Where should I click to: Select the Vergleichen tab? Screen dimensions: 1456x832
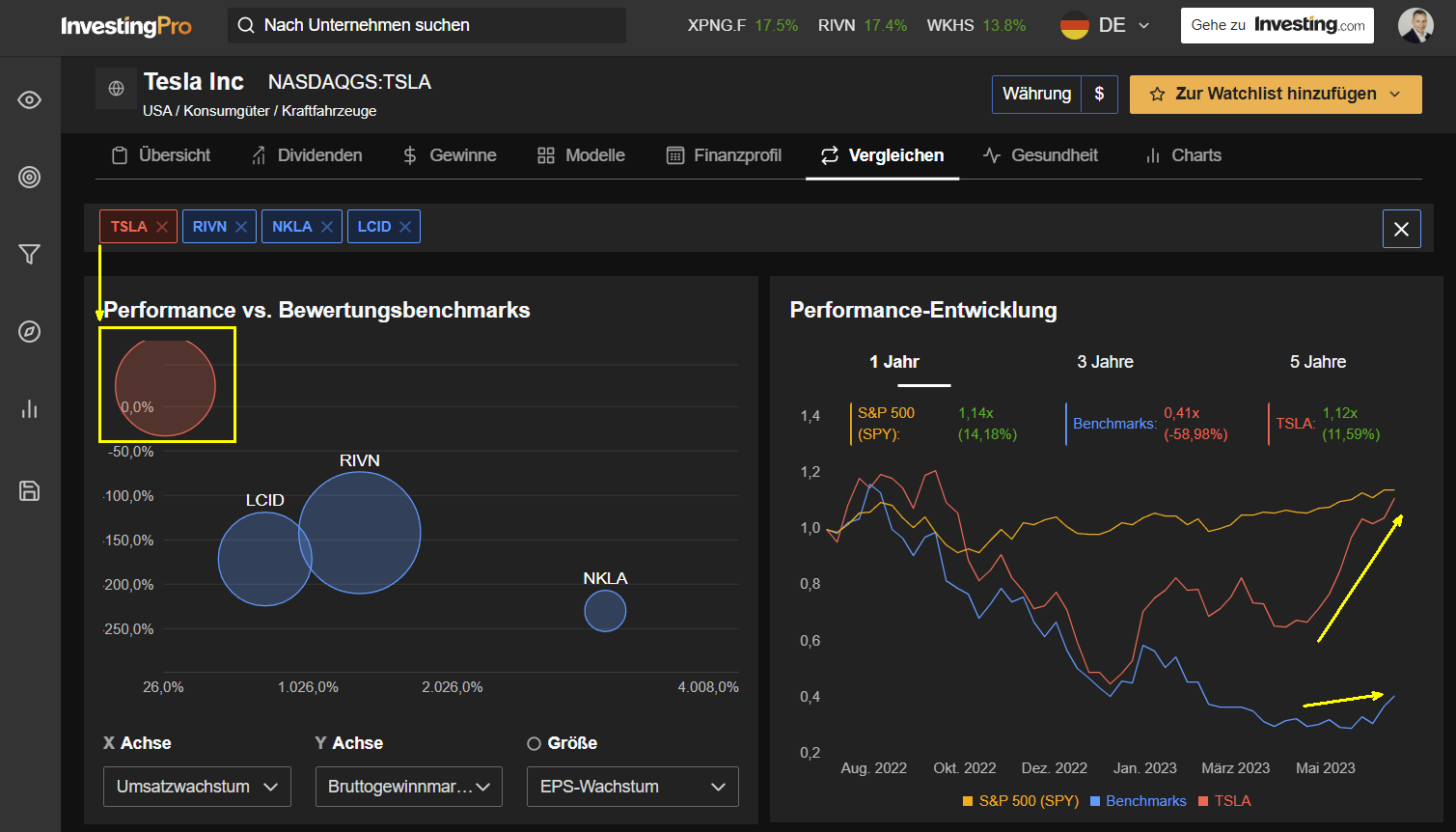point(882,155)
